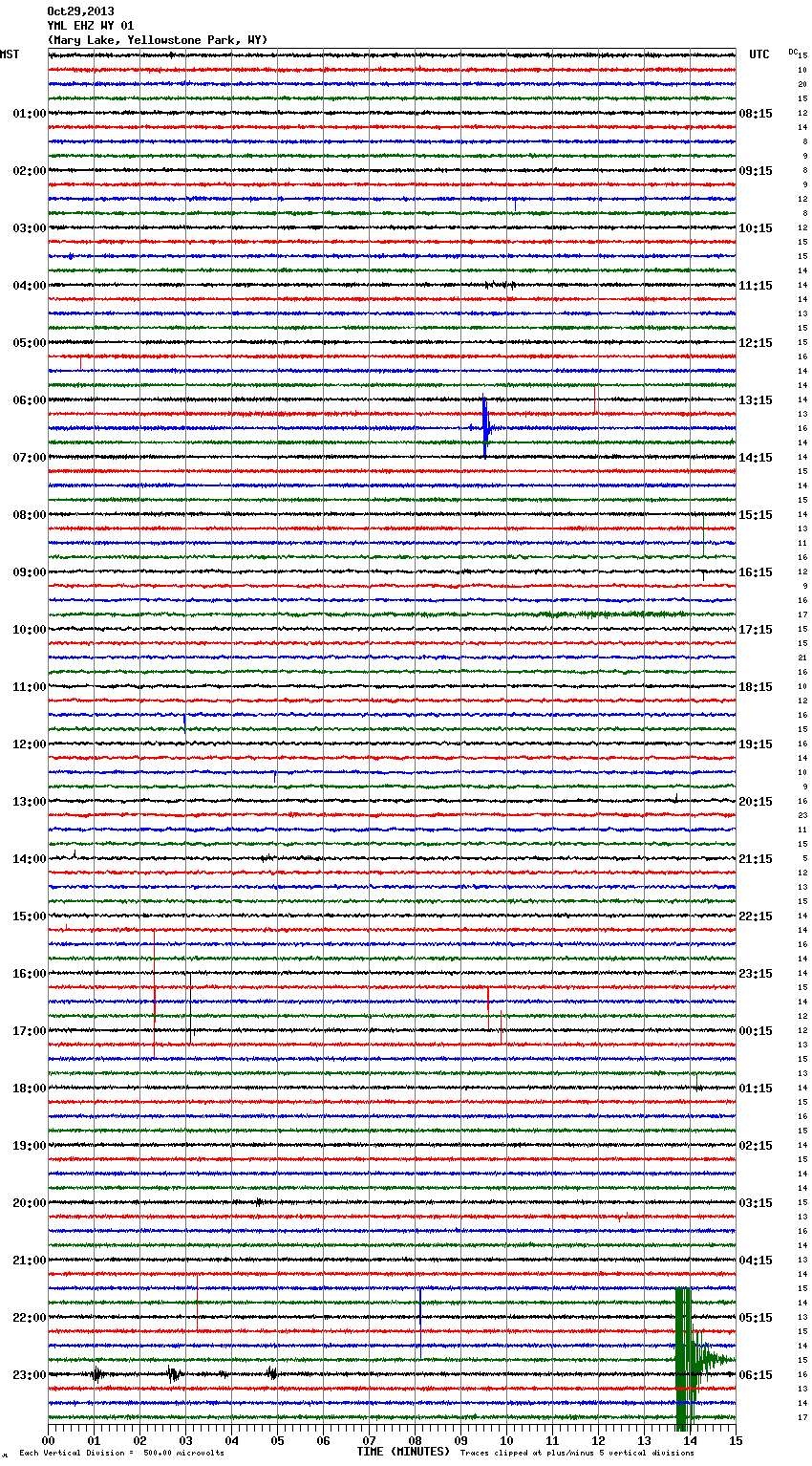
Task: Select the "03:00" MST time label
Action: [x=30, y=228]
